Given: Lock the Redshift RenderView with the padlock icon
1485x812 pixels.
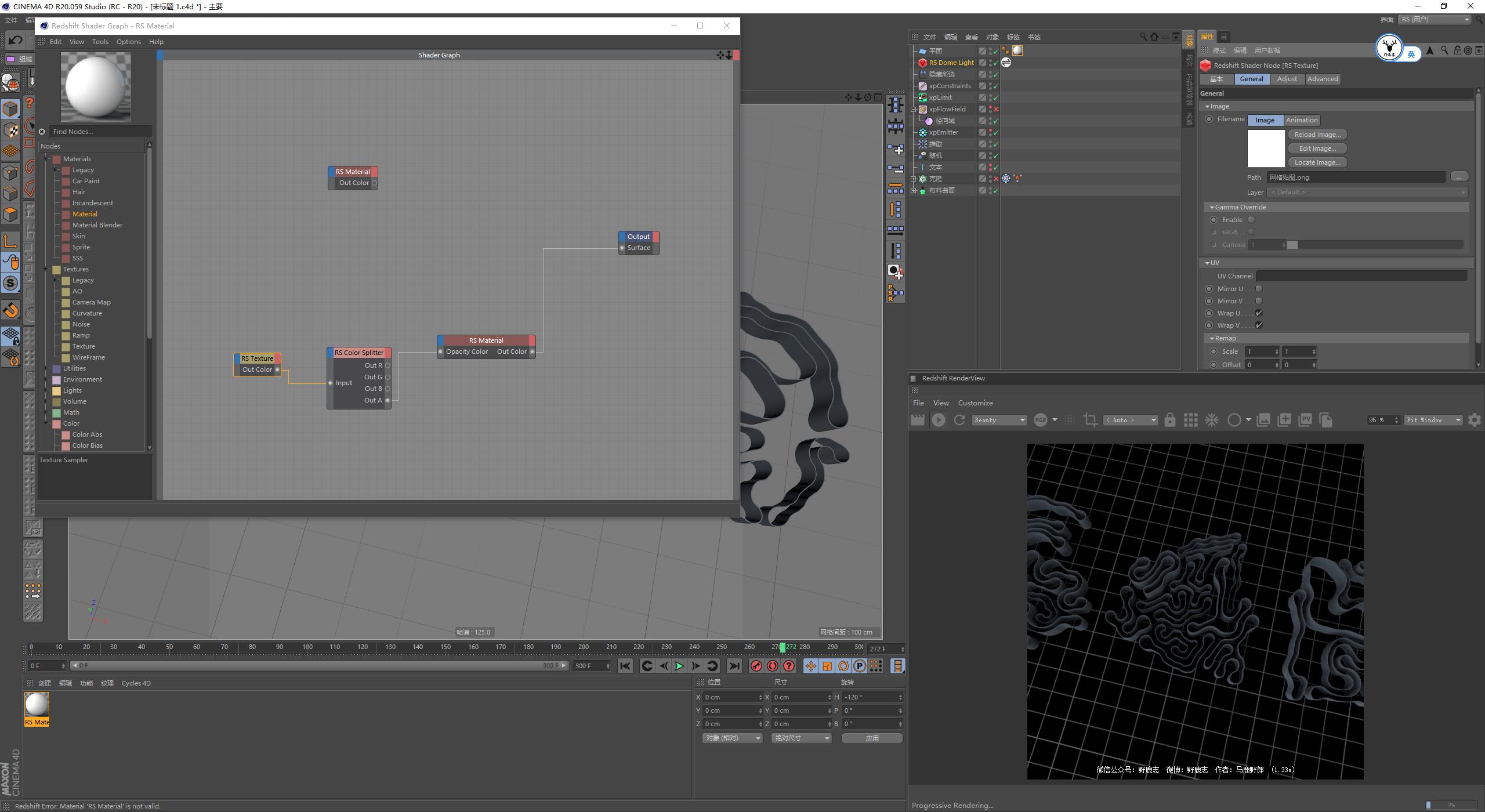Looking at the screenshot, I should click(1170, 419).
